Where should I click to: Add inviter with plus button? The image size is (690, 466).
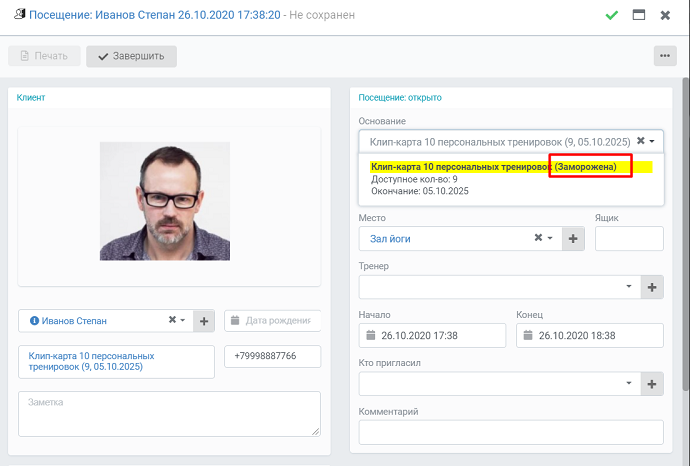(652, 384)
